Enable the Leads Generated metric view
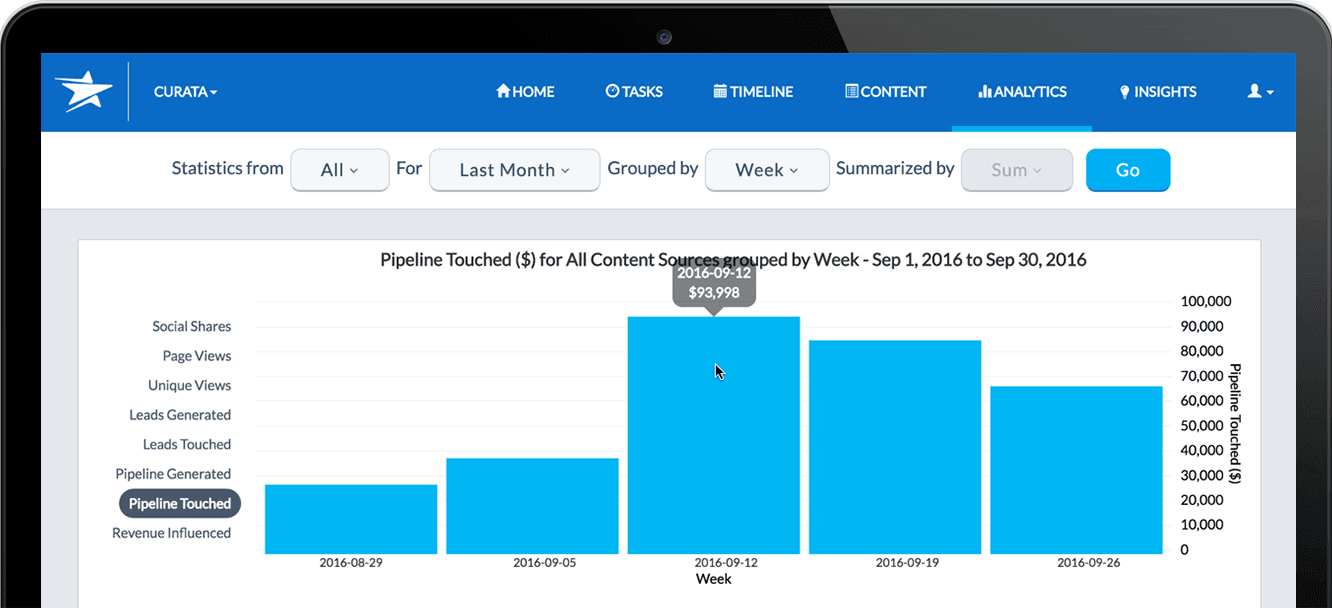This screenshot has width=1332, height=608. [x=180, y=414]
